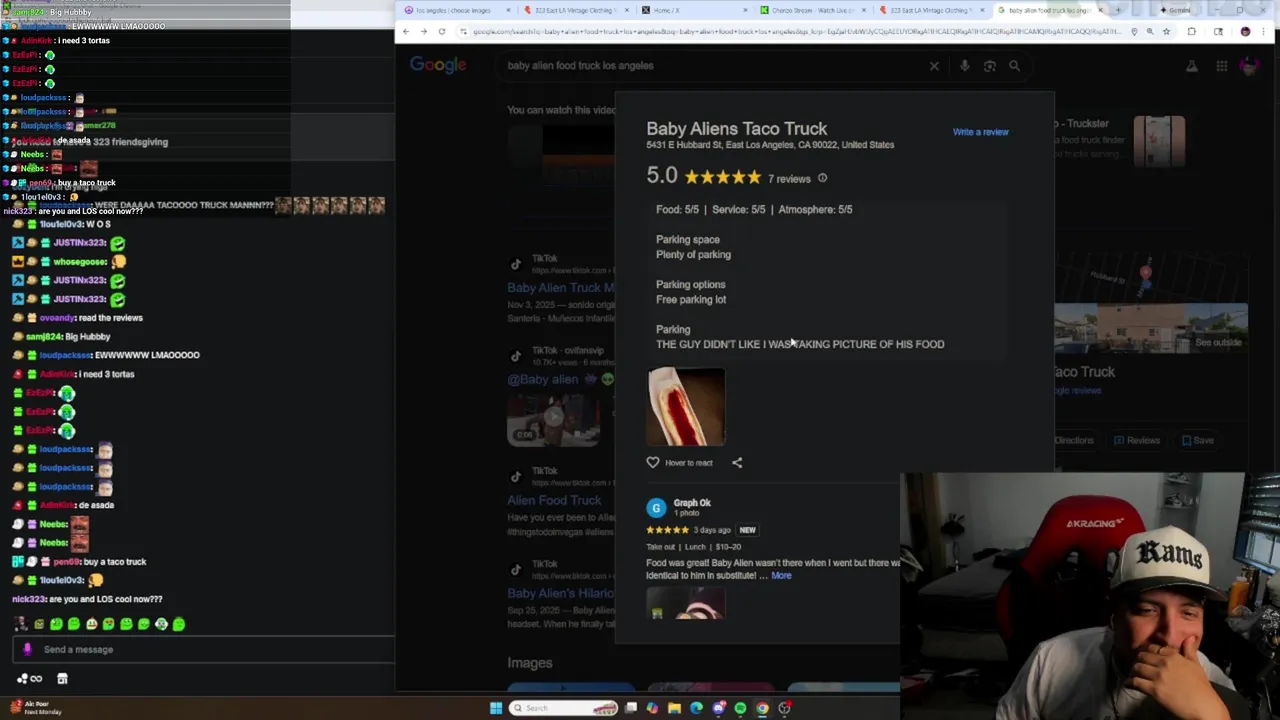Click the browser forward arrow
The height and width of the screenshot is (720, 1280).
point(423,32)
